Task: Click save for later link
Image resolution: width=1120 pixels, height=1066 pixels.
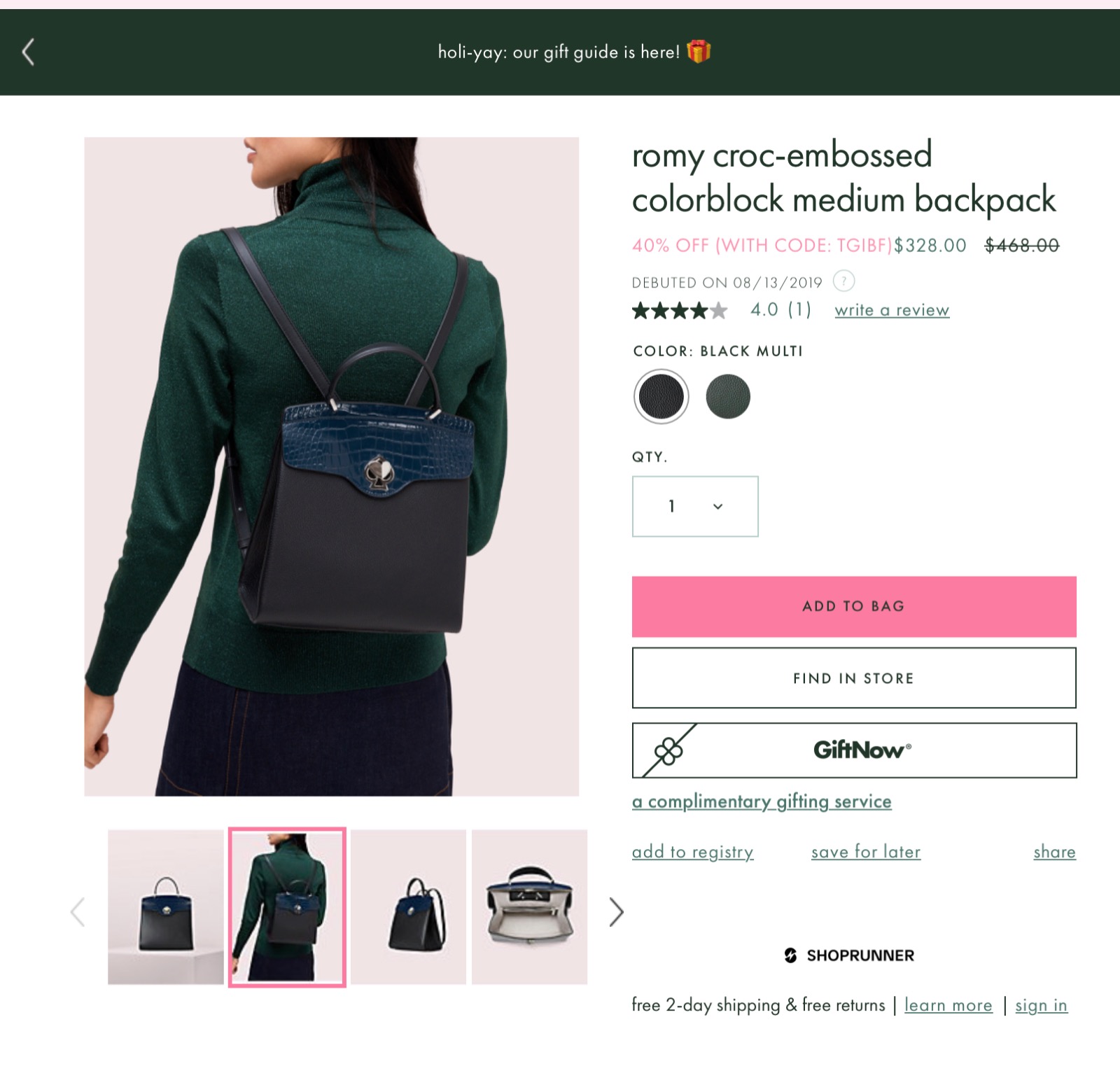Action: (866, 852)
